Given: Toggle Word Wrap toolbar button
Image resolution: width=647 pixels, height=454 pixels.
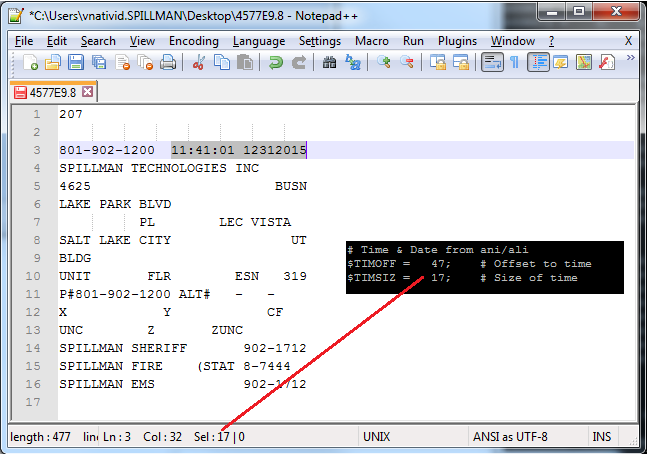Looking at the screenshot, I should click(492, 63).
